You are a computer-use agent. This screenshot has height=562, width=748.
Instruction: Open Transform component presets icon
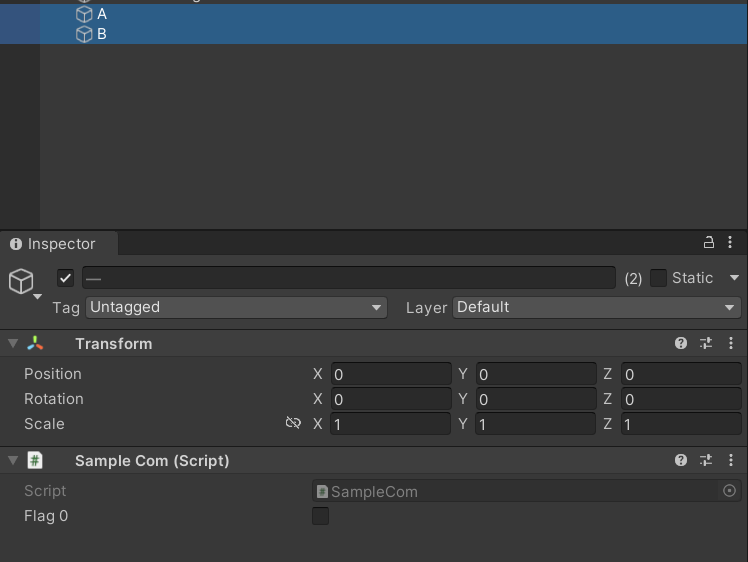pyautogui.click(x=706, y=343)
